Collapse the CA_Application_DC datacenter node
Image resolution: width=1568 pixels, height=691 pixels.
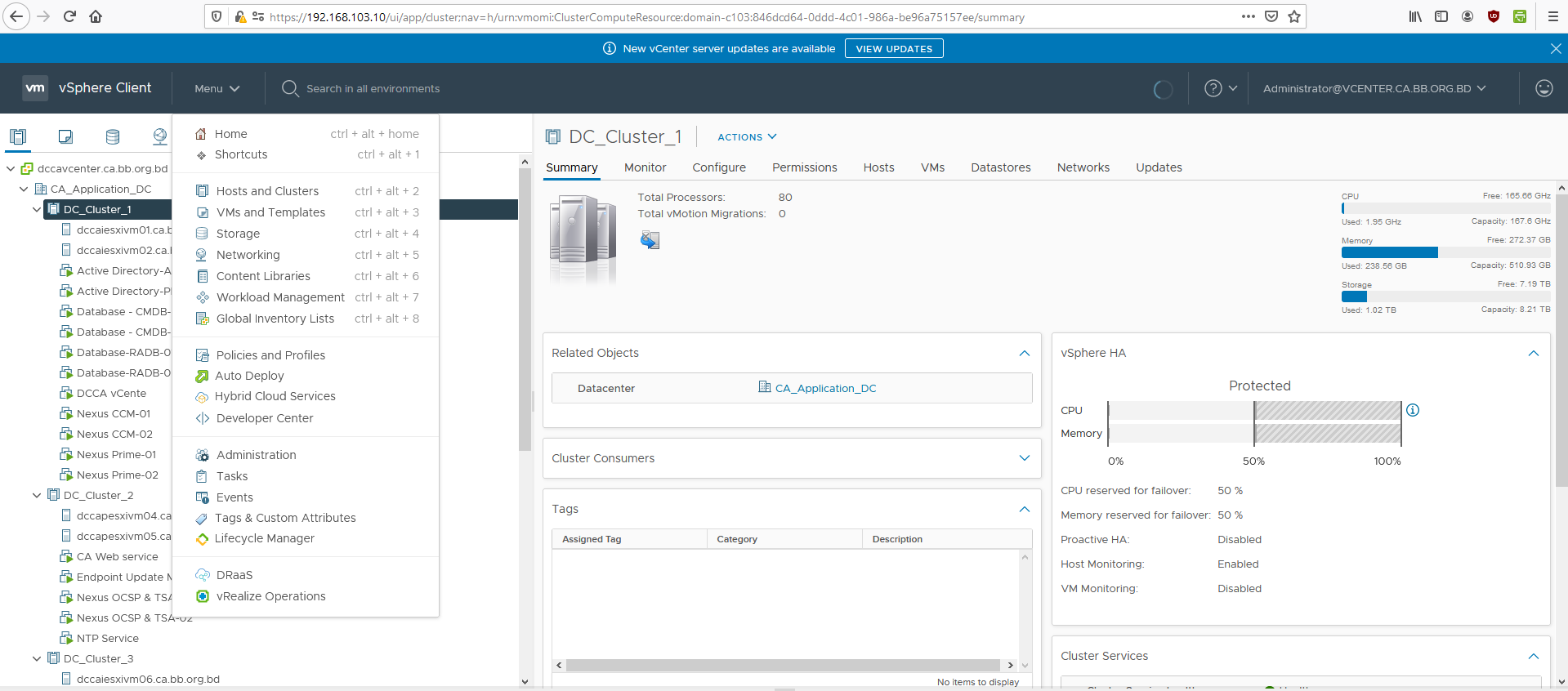(x=24, y=189)
